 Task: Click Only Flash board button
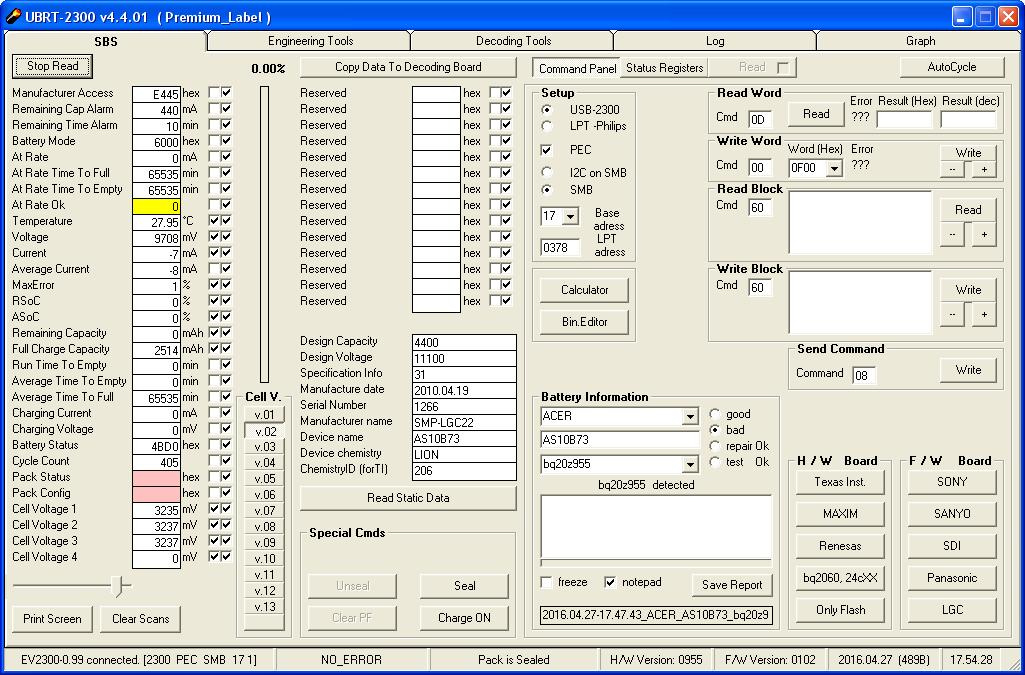pyautogui.click(x=840, y=610)
